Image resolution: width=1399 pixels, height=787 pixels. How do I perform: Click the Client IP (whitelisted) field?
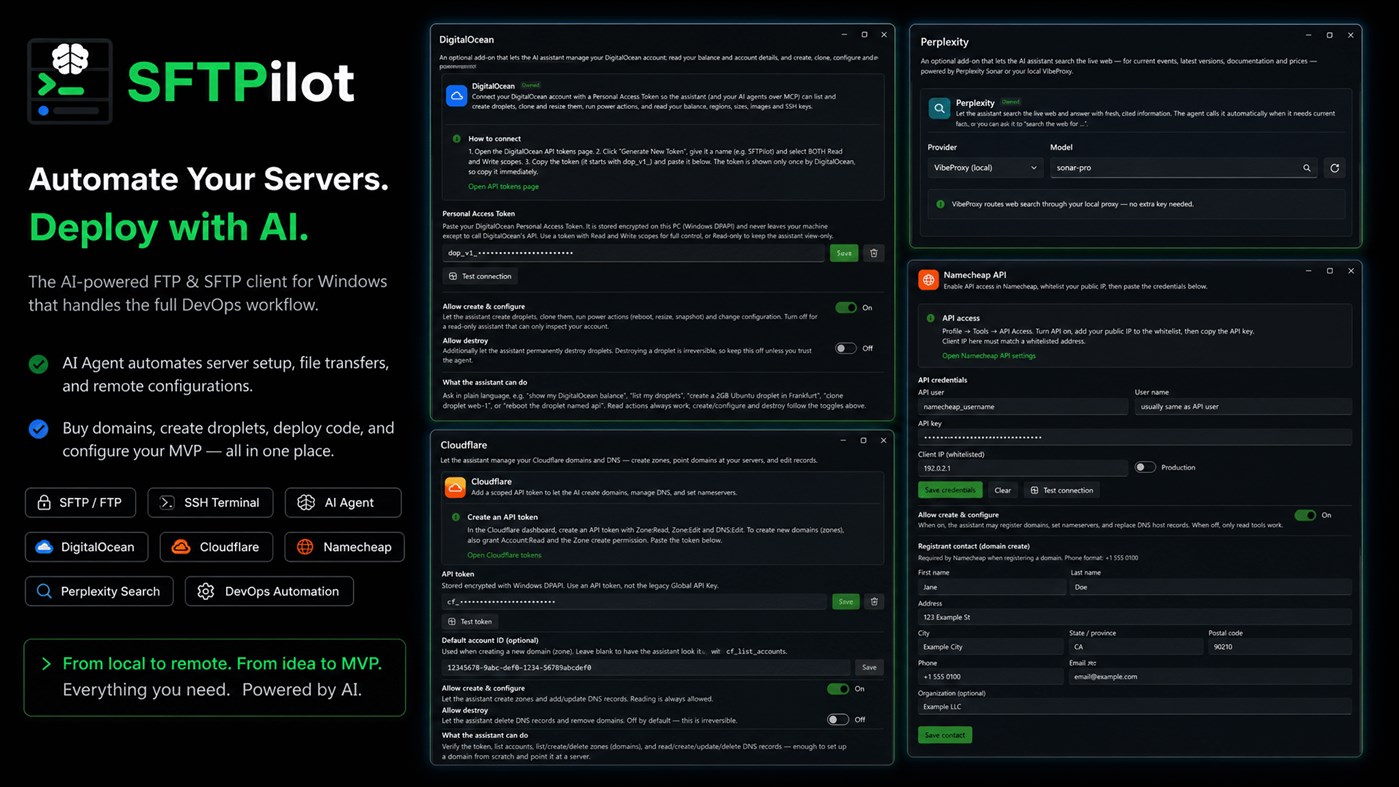click(x=1022, y=467)
